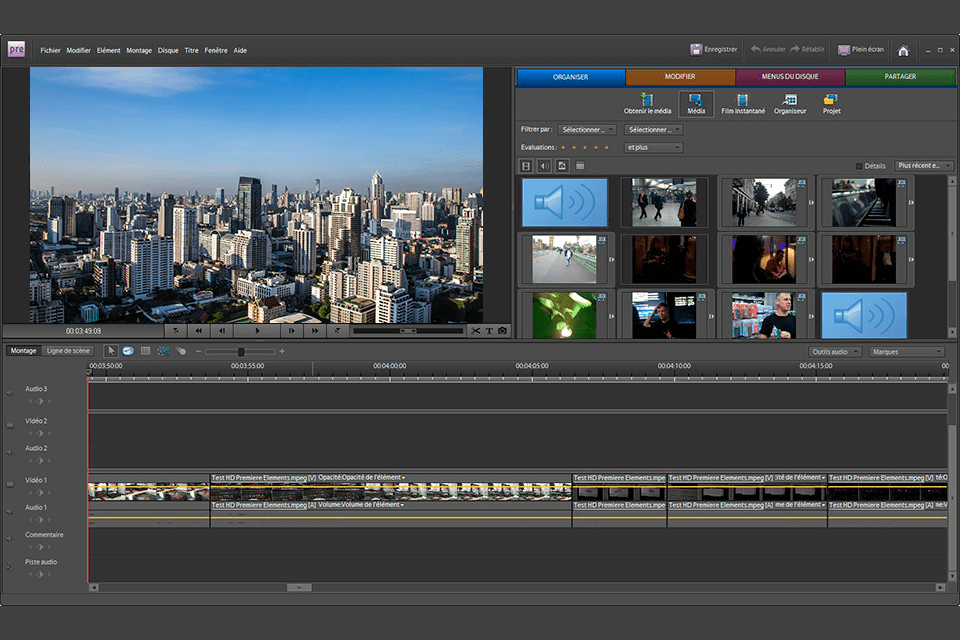Click the camera freeze frame icon
Image resolution: width=960 pixels, height=640 pixels.
tap(502, 330)
